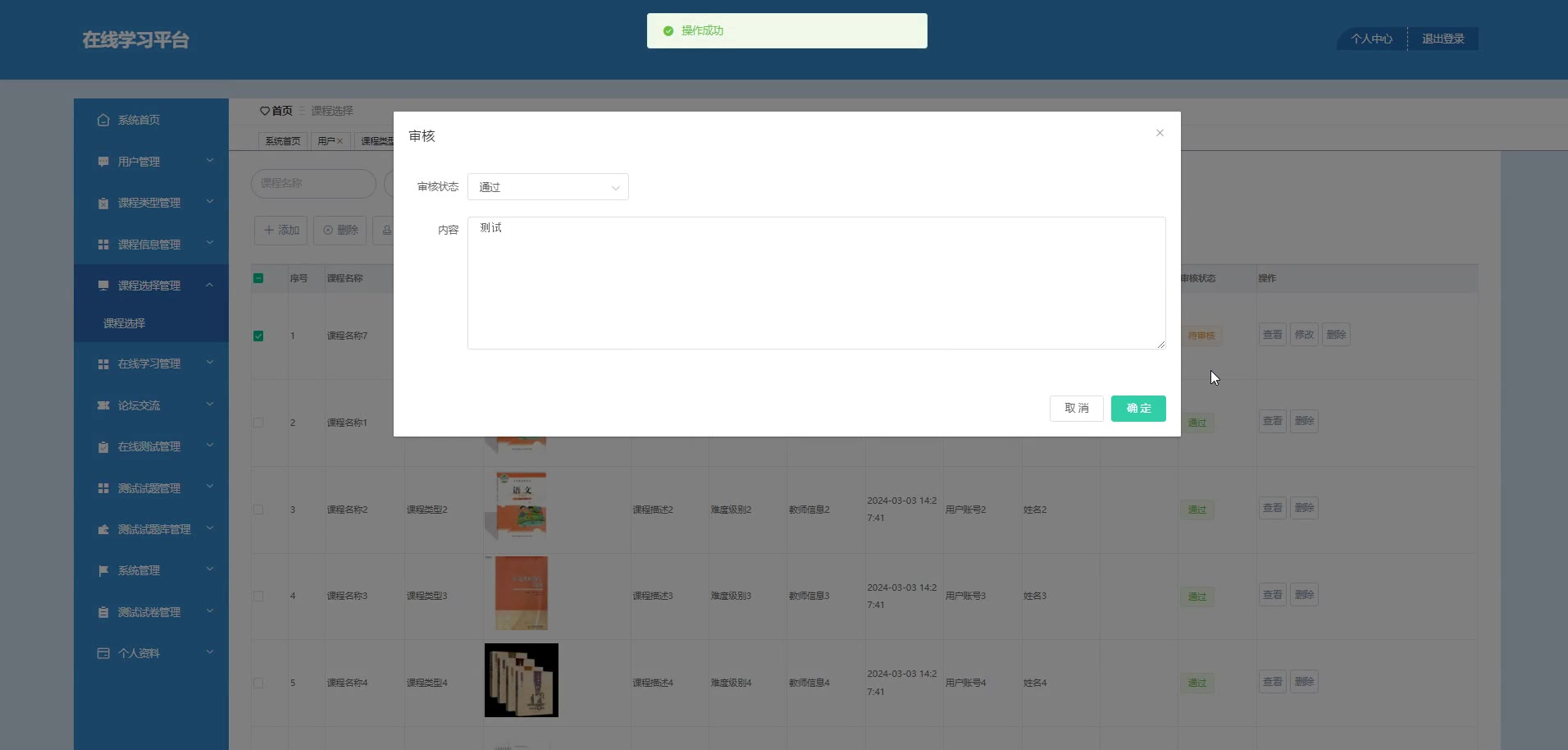This screenshot has height=750, width=1568.
Task: Click the 论坛交流 sidebar icon
Action: tap(103, 405)
